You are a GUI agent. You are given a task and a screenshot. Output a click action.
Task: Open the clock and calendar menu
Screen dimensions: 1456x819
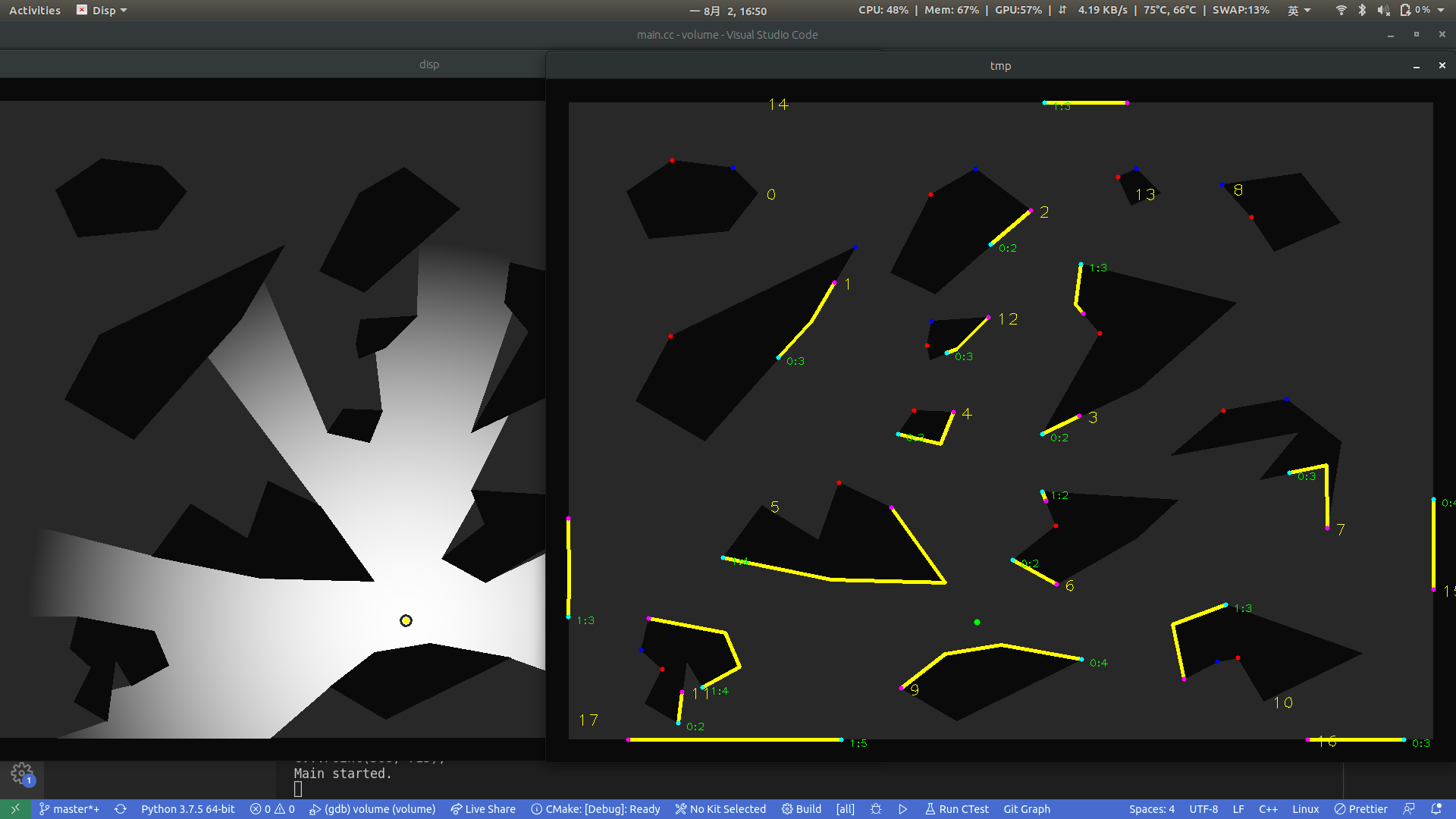728,11
